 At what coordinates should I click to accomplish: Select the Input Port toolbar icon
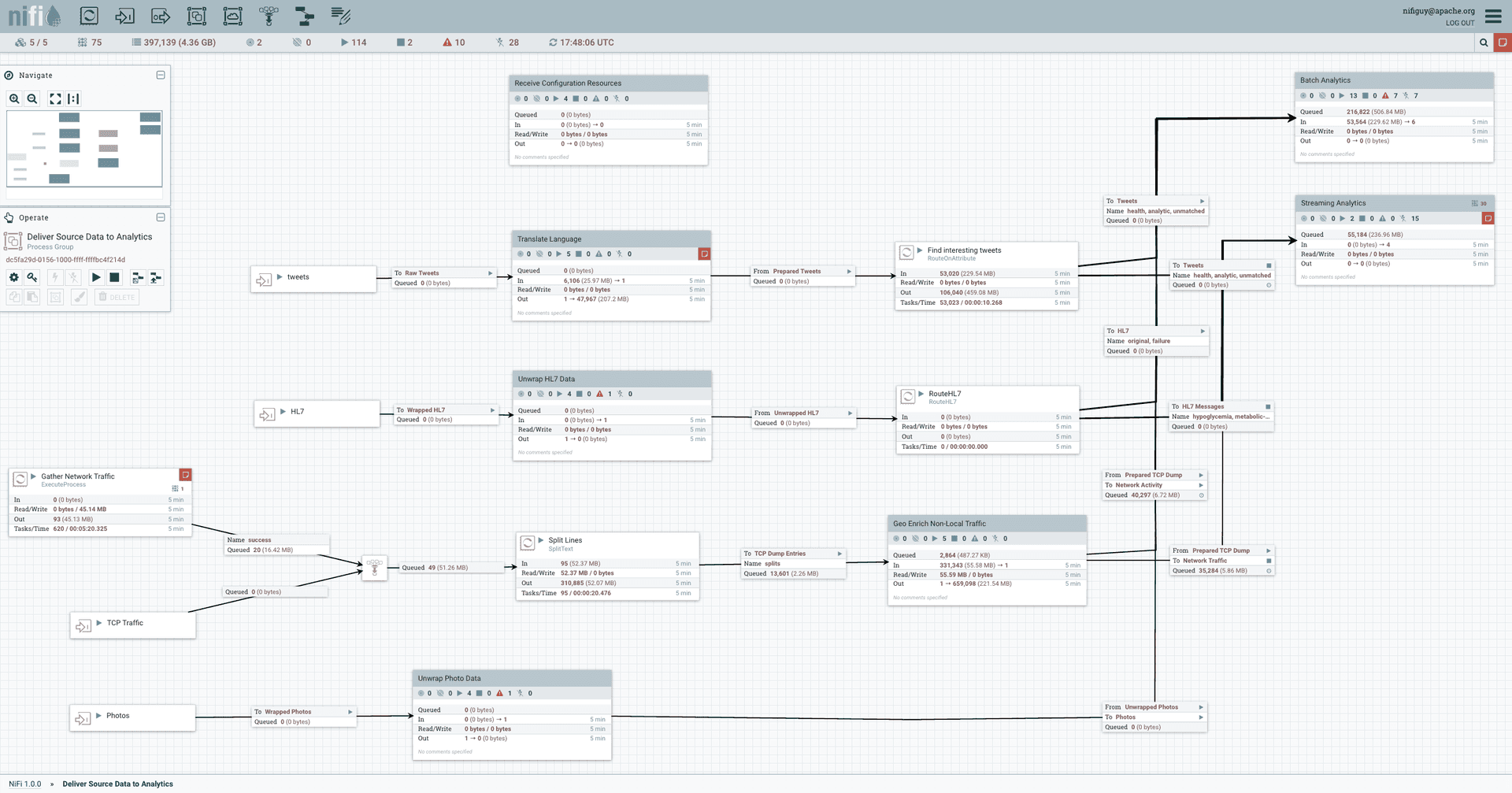[x=124, y=16]
